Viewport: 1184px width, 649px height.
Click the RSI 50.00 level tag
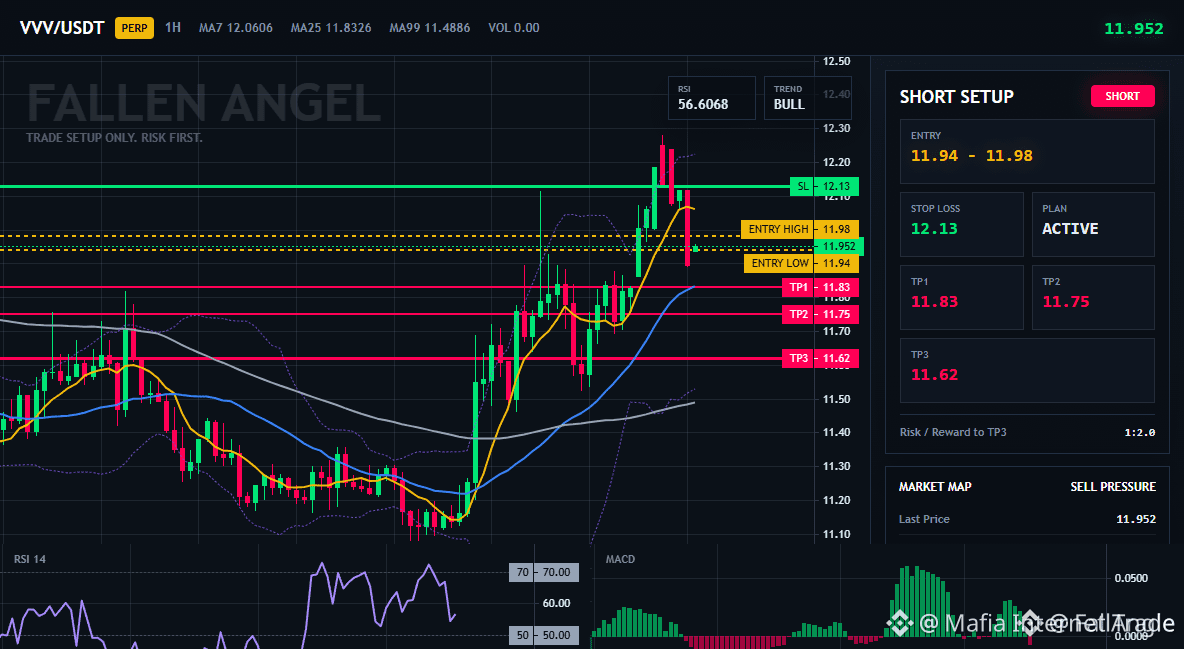[544, 635]
